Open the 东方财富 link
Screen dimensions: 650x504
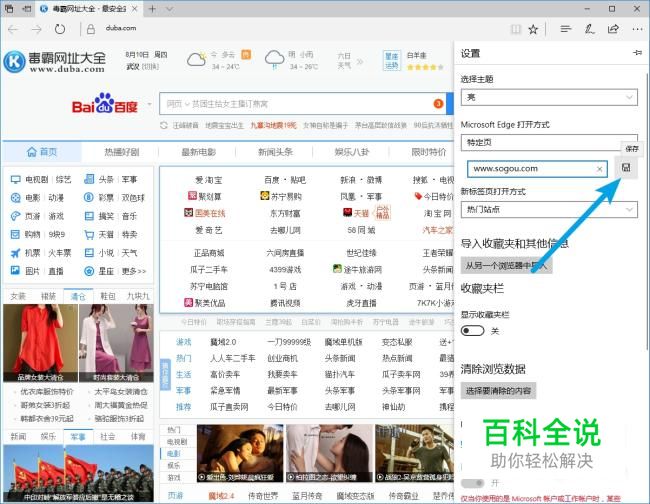(x=285, y=213)
